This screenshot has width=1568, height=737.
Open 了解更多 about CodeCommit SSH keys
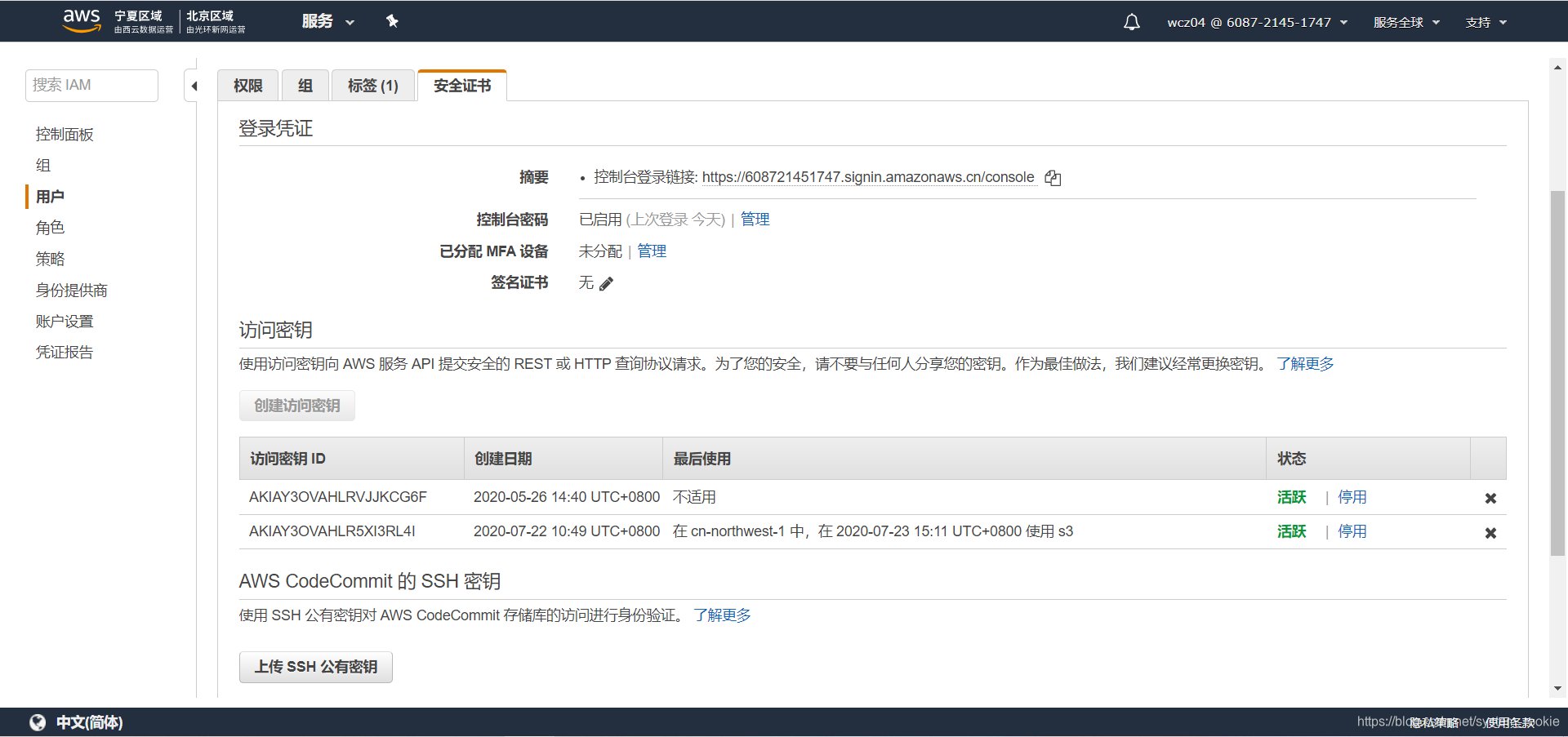[722, 615]
